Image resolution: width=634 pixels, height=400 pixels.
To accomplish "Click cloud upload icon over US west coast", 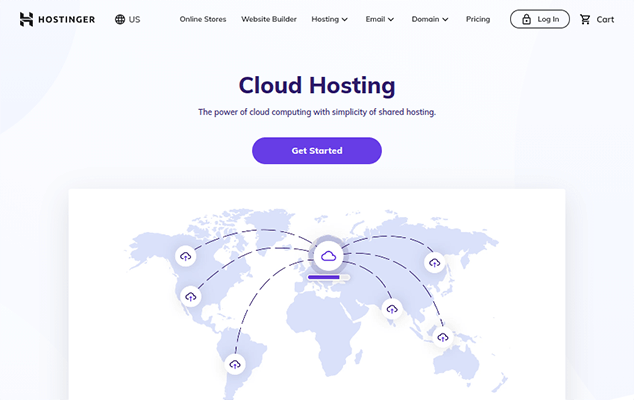I will point(190,296).
